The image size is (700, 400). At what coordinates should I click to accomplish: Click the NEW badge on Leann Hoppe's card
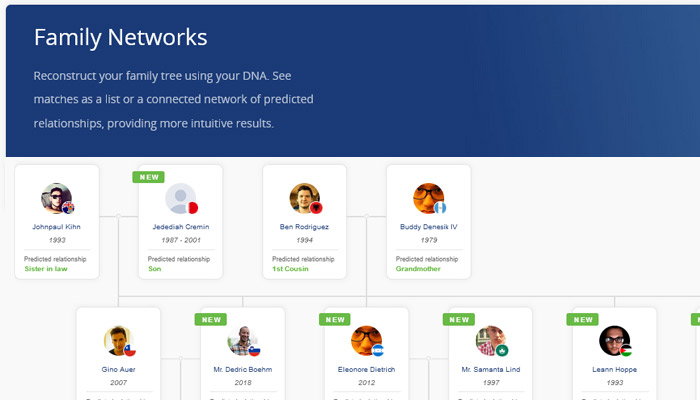(x=583, y=320)
